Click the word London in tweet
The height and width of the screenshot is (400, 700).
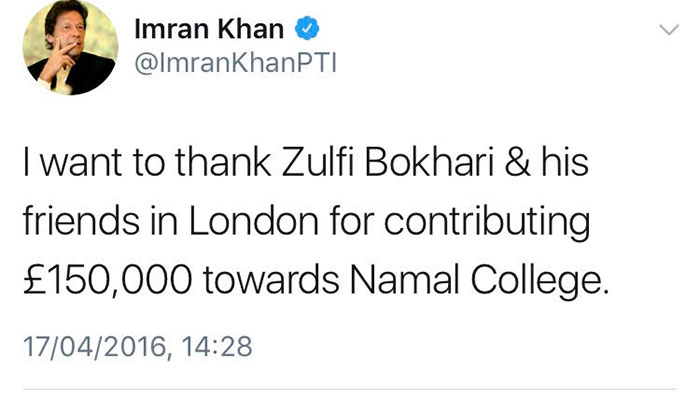[254, 221]
